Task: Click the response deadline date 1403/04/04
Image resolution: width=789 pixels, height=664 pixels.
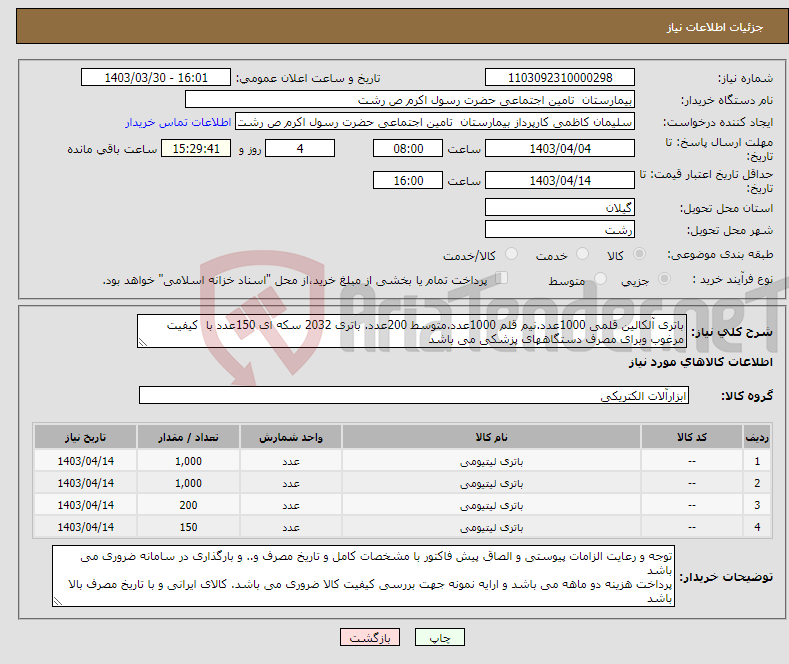Action: [x=560, y=148]
